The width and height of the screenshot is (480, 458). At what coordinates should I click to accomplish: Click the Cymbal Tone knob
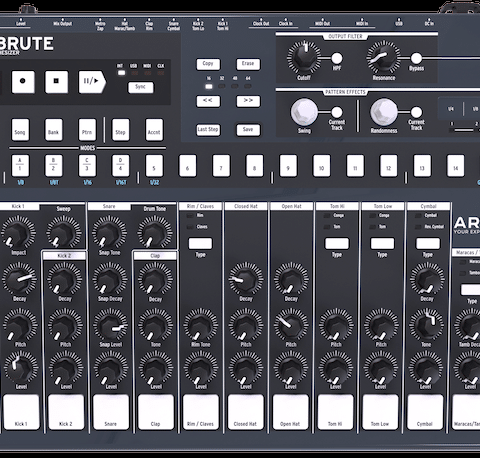coord(426,325)
